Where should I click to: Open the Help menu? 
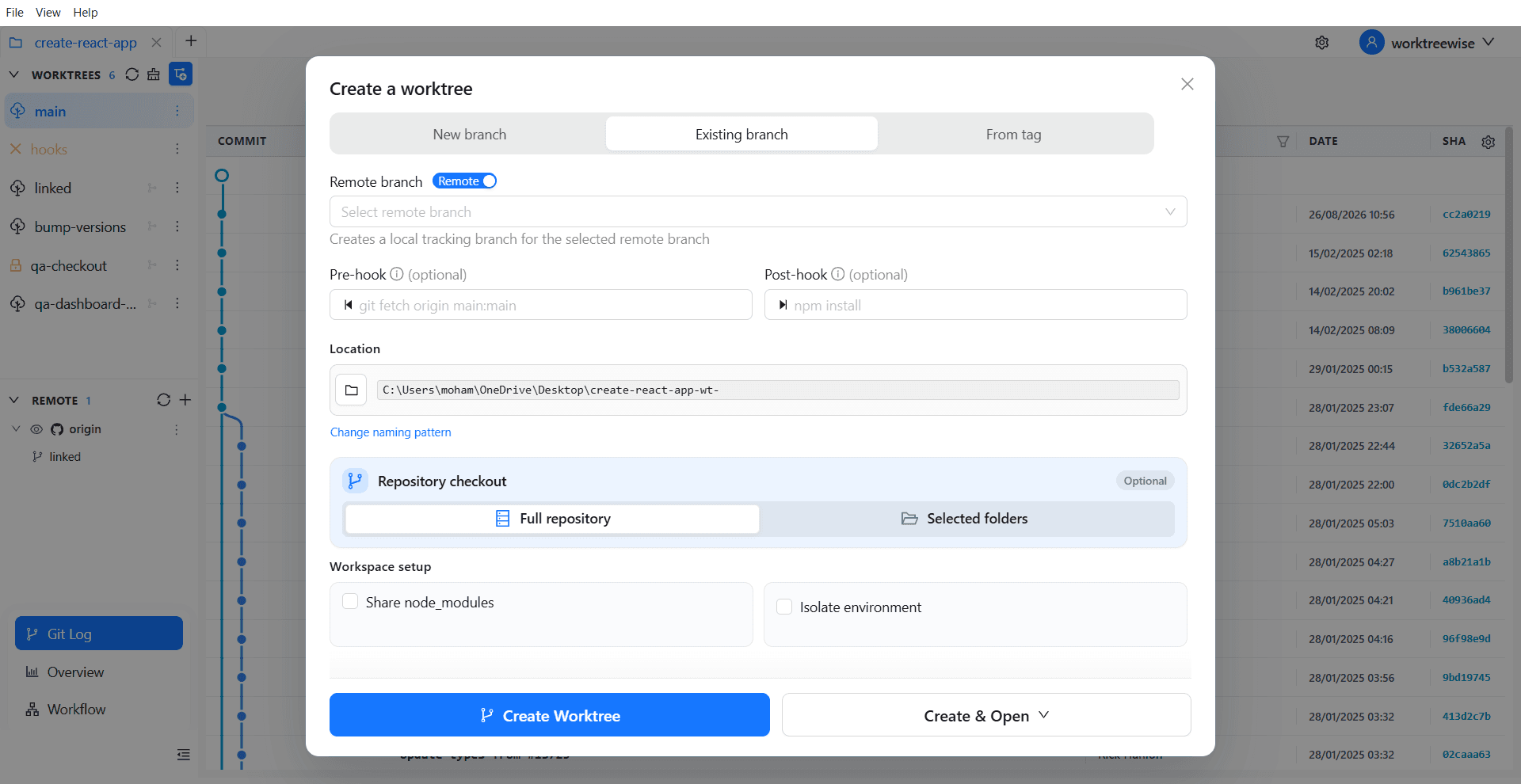[x=86, y=13]
